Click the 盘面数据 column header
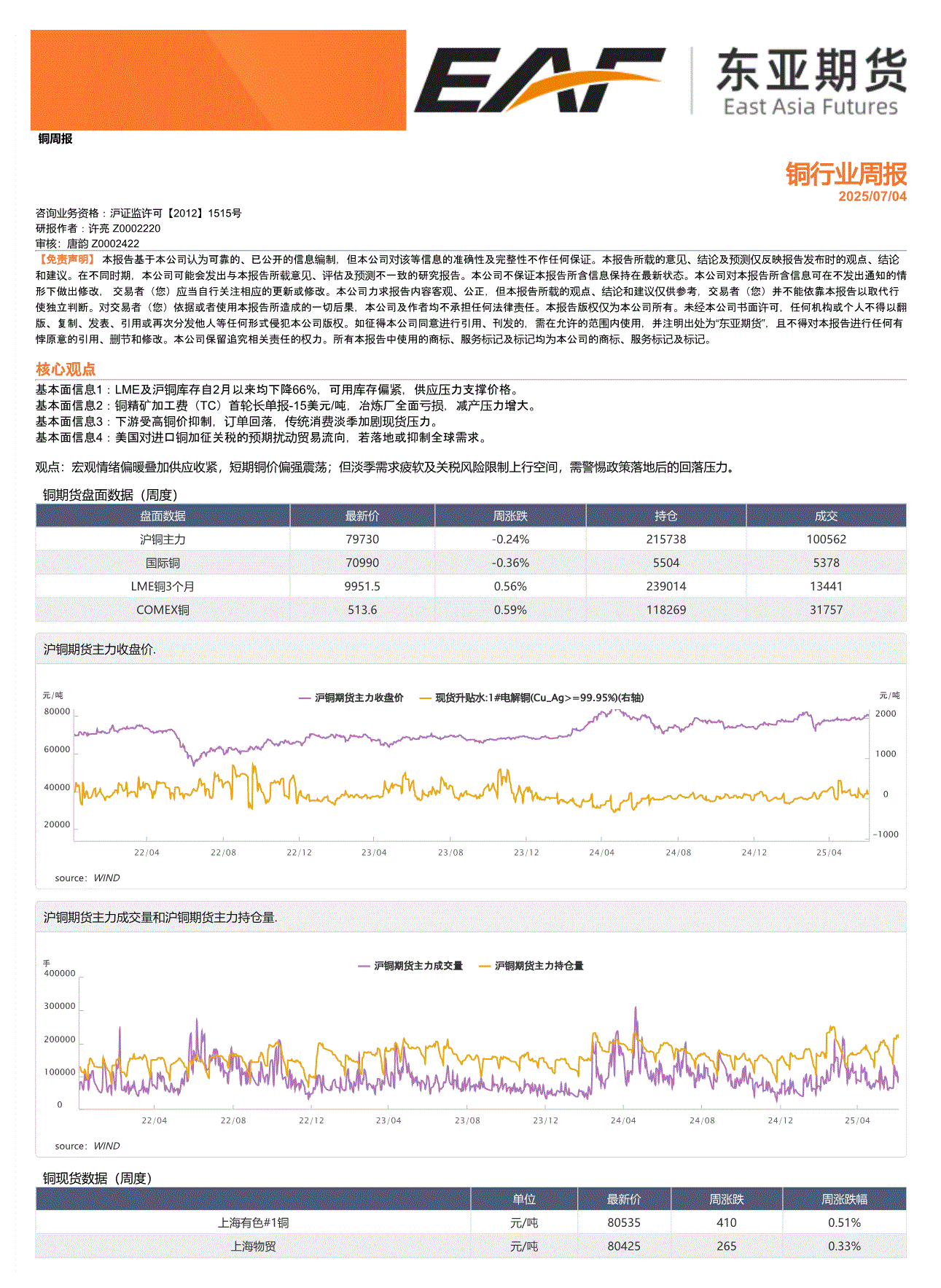The image size is (941, 1288). click(163, 515)
